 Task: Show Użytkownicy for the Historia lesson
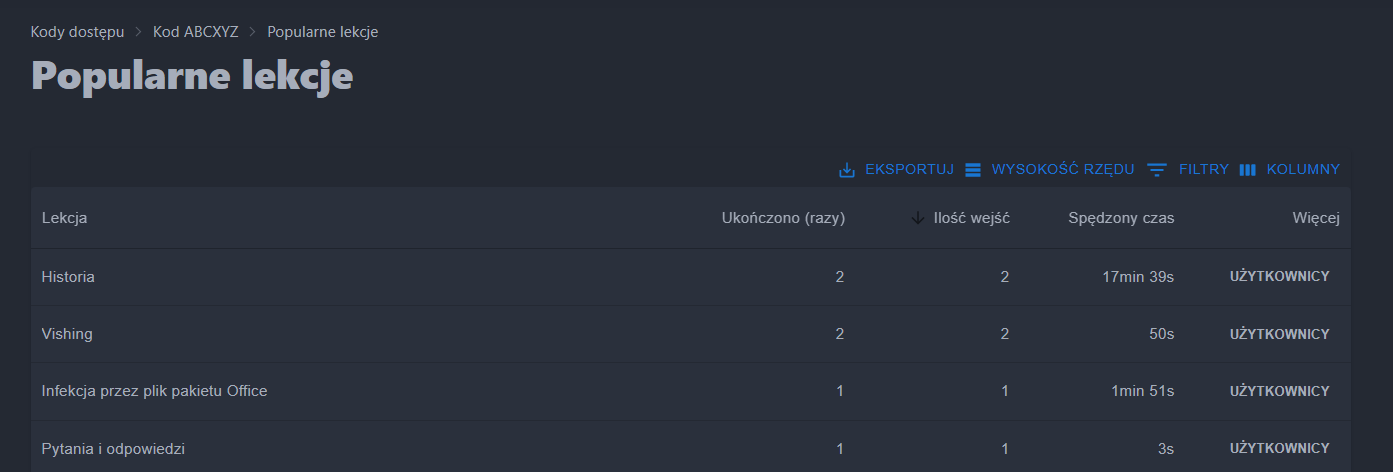click(x=1279, y=277)
